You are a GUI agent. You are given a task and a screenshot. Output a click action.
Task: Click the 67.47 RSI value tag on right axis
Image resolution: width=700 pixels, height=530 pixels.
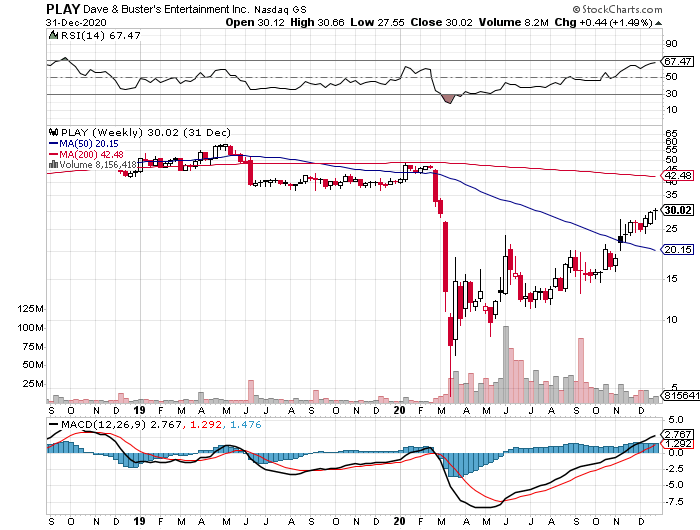pos(678,61)
